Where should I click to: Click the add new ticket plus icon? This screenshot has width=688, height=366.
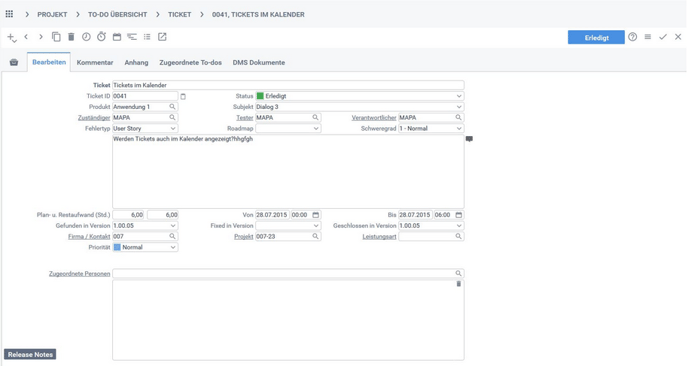click(x=11, y=37)
